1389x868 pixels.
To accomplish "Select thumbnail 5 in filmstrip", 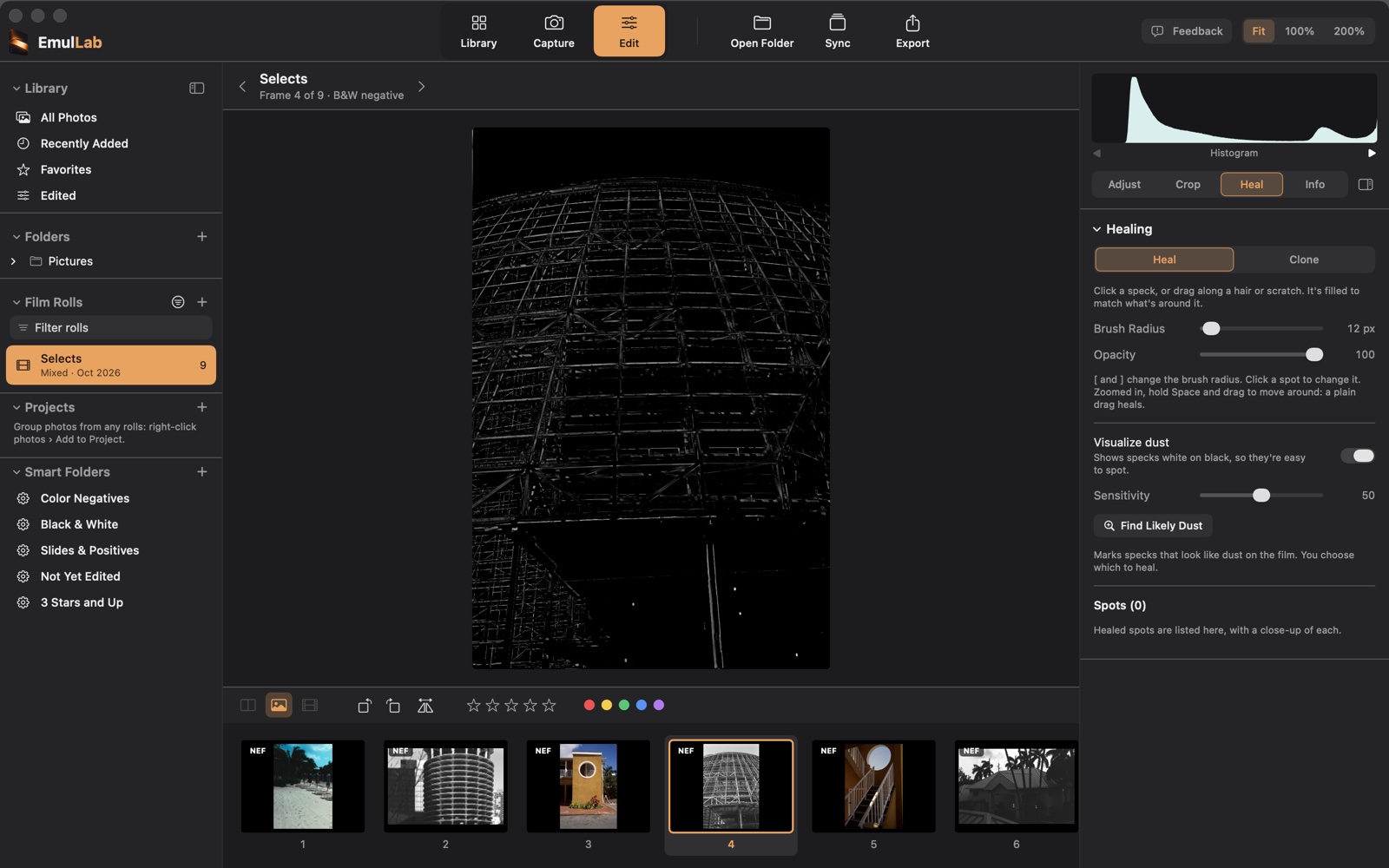I will click(873, 786).
